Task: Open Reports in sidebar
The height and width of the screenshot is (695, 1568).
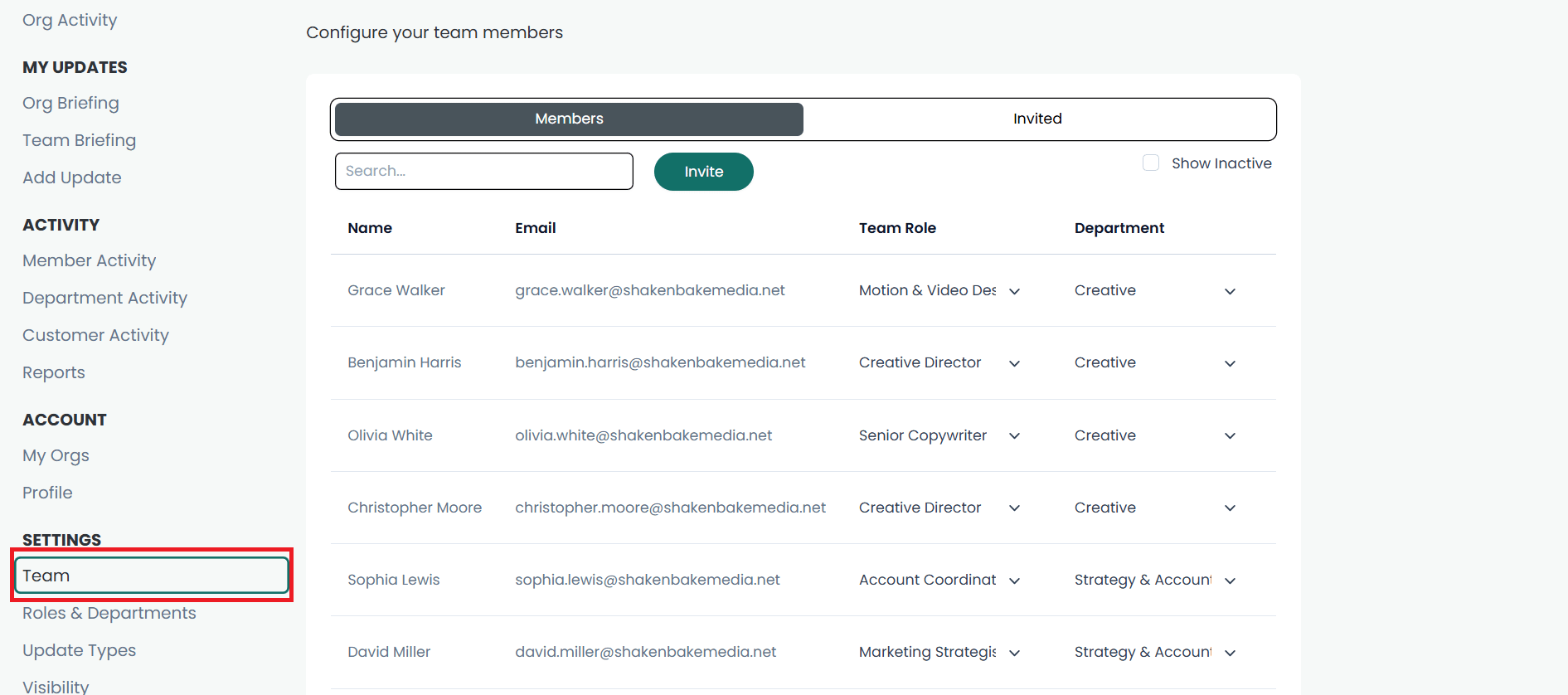Action: (x=54, y=372)
